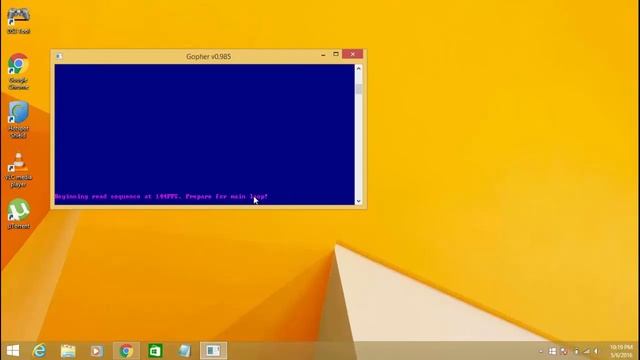
Task: Open the taskbar clock and date
Action: coord(621,351)
